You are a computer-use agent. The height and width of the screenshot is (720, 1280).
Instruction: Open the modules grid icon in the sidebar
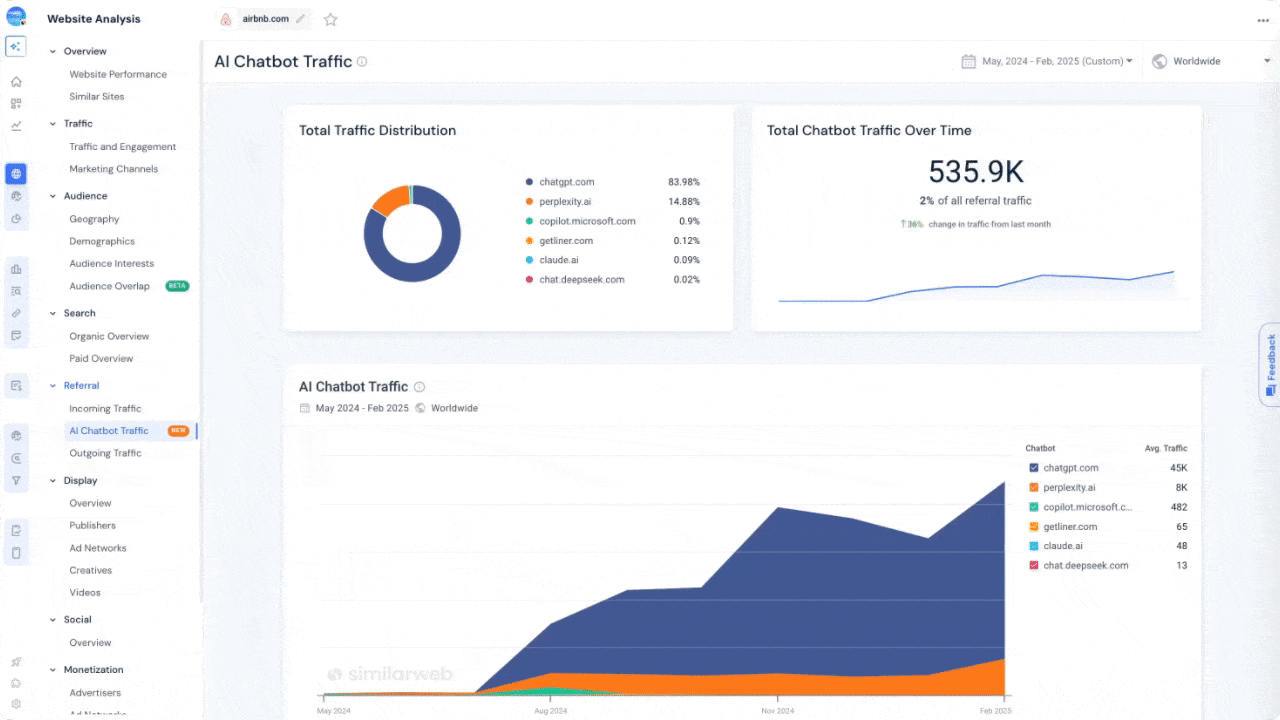point(15,102)
